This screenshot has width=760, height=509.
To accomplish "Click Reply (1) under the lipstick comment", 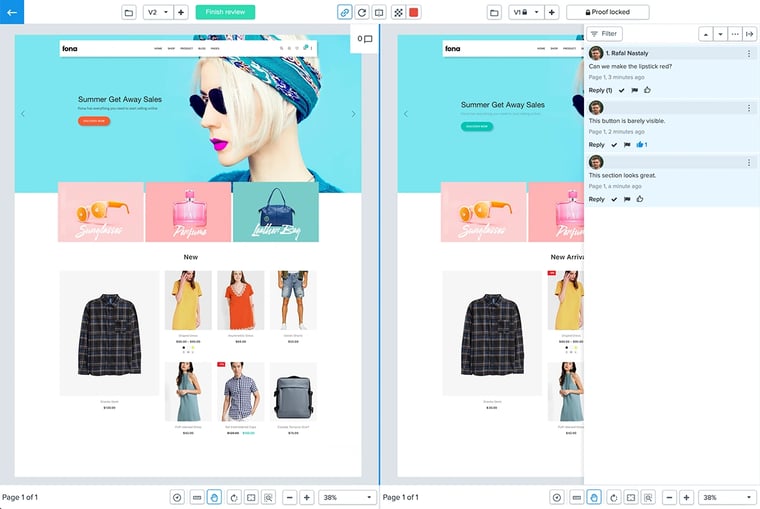I will pyautogui.click(x=600, y=90).
